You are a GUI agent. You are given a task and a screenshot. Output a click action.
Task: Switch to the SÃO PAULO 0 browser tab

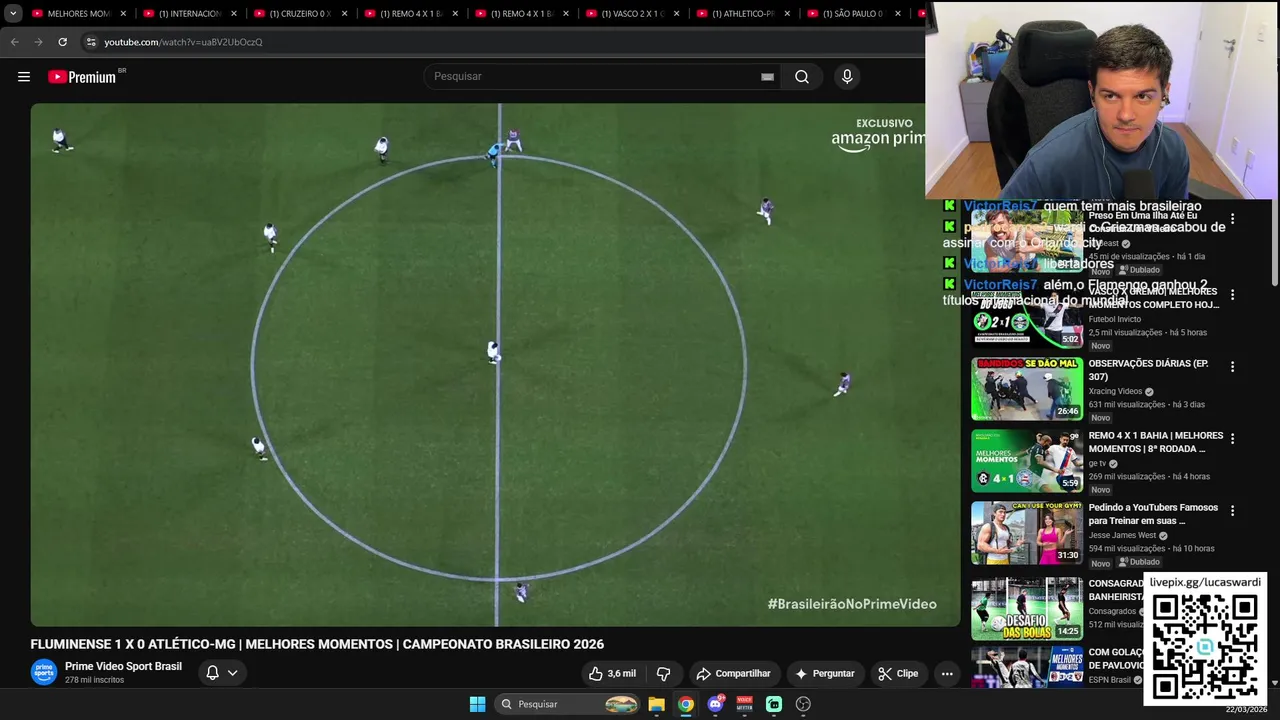point(853,14)
